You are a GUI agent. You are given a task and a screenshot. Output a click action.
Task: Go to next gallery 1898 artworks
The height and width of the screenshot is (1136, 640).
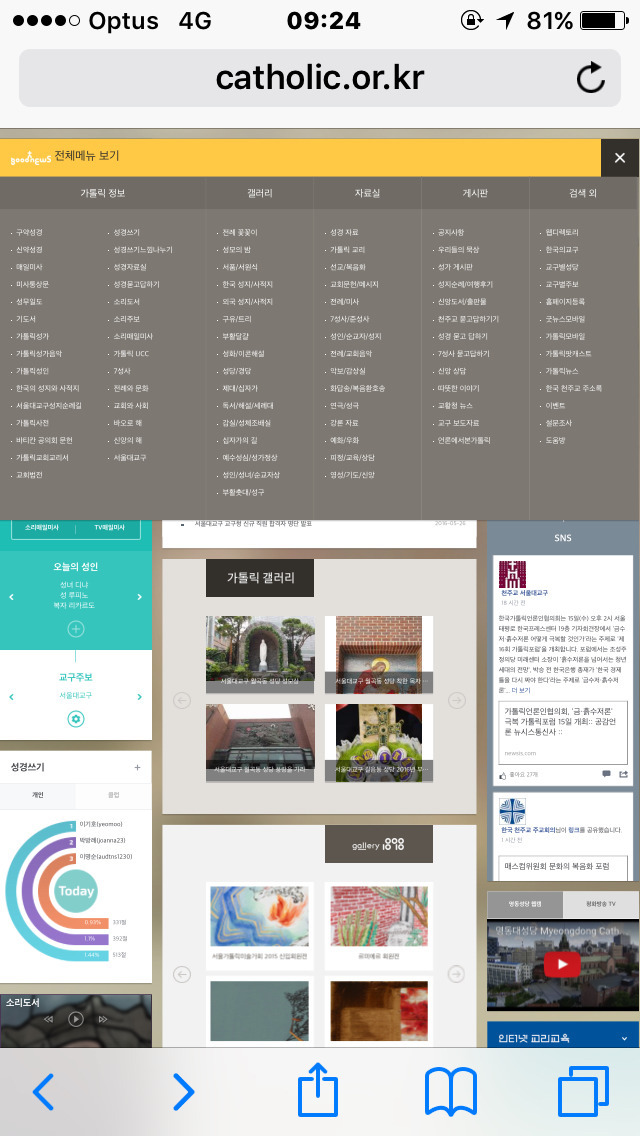456,974
